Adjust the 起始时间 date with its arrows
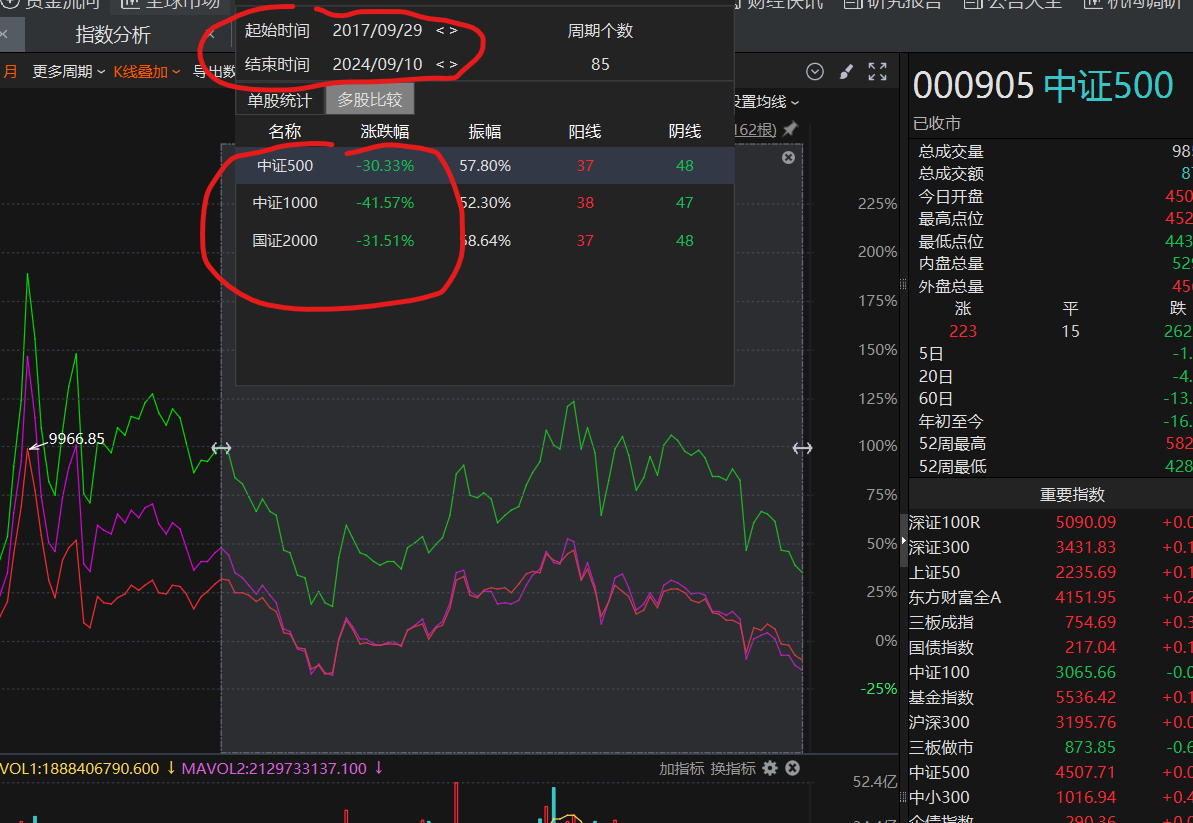Viewport: 1193px width, 823px height. [447, 30]
